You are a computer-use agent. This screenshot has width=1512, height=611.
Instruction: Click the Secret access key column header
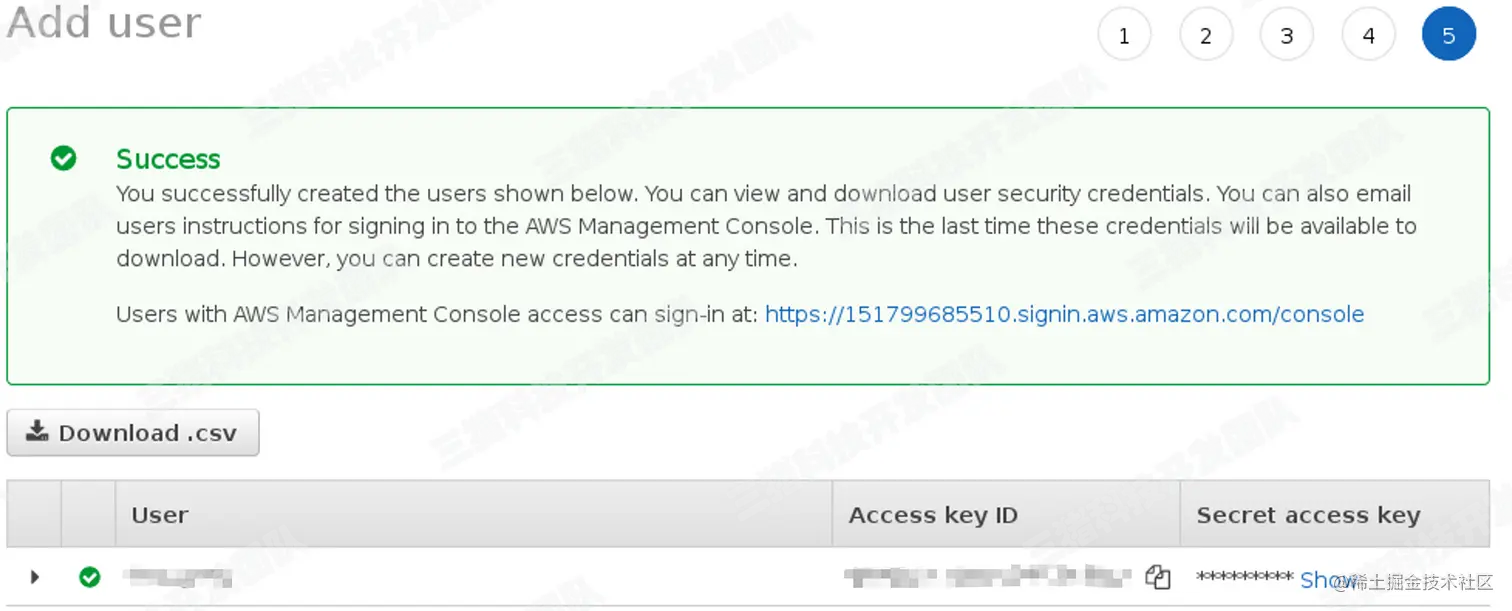tap(1308, 515)
